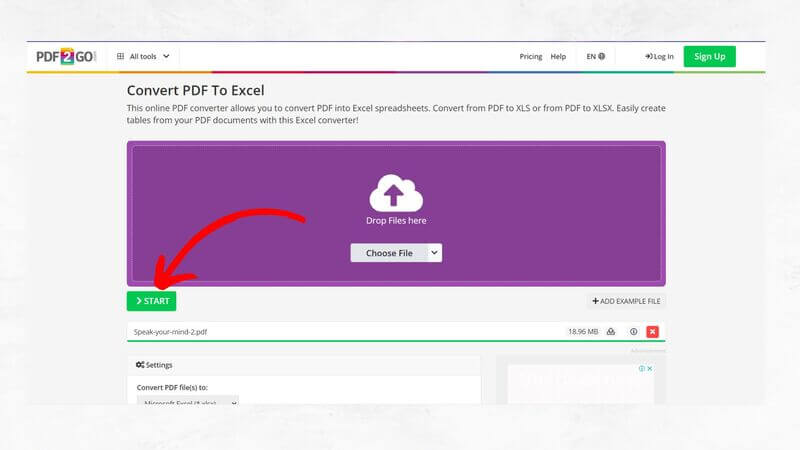Image resolution: width=800 pixels, height=450 pixels.
Task: Open file info icon for Speak-your-mind-2.pdf
Action: coord(633,332)
